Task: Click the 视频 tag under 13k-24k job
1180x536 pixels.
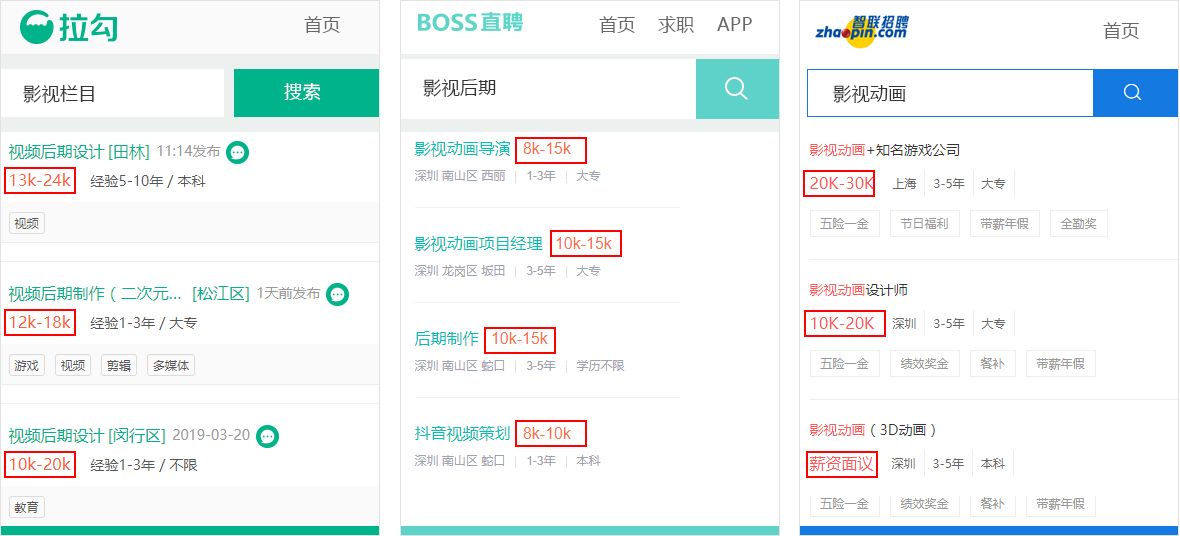Action: (26, 224)
